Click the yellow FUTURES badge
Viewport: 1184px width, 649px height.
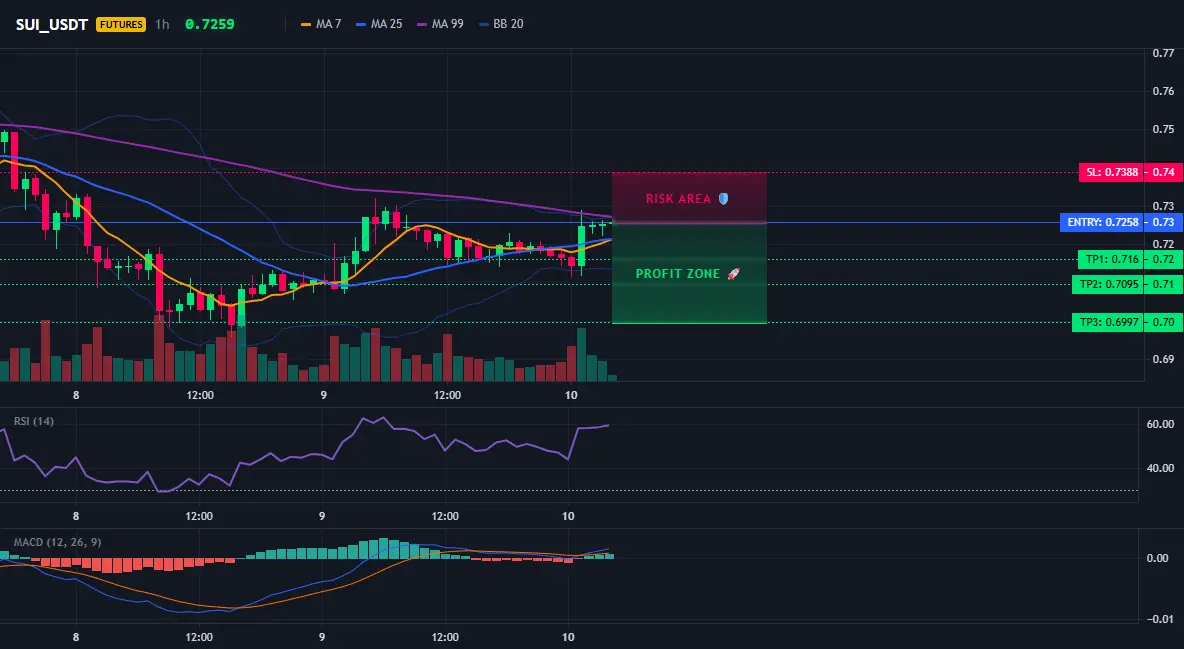[x=121, y=24]
